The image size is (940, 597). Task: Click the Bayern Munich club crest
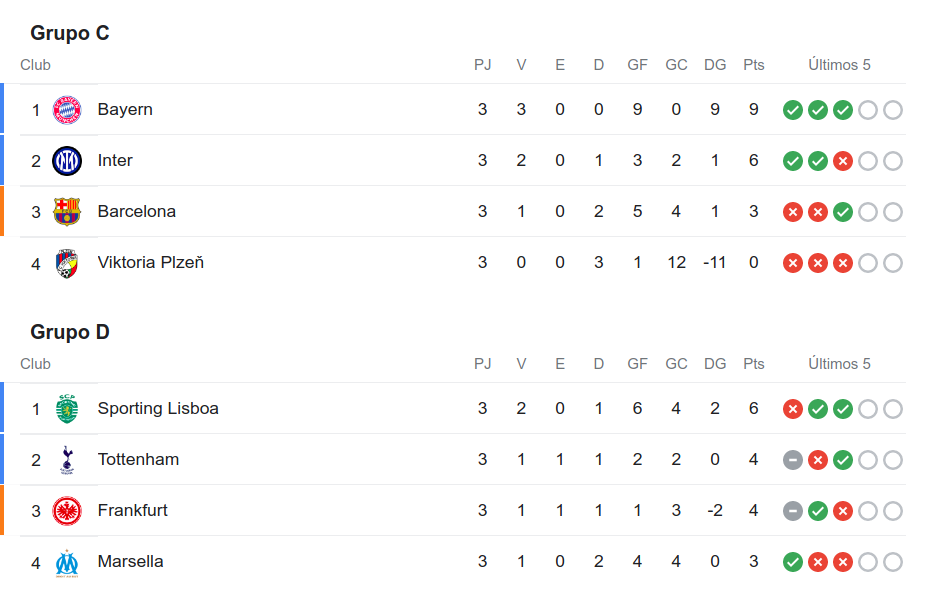pyautogui.click(x=67, y=110)
